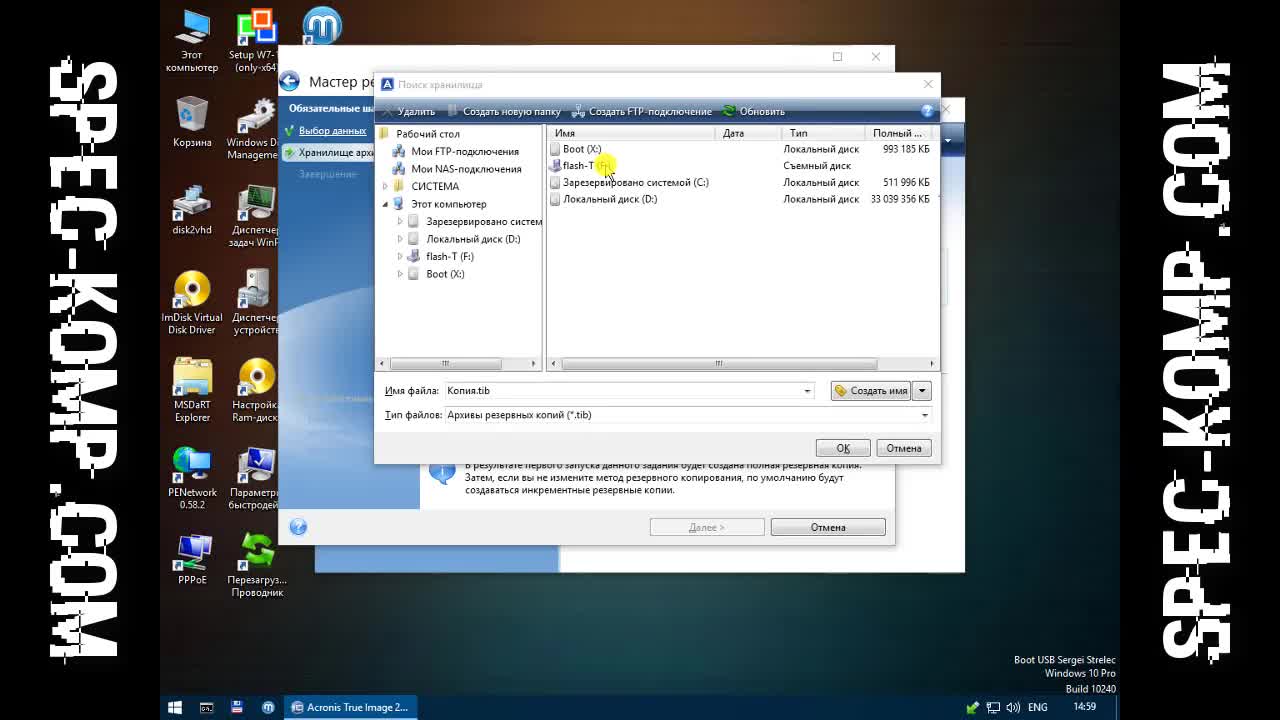Open Диспетчер устройств desktop icon
1280x720 pixels.
click(256, 303)
